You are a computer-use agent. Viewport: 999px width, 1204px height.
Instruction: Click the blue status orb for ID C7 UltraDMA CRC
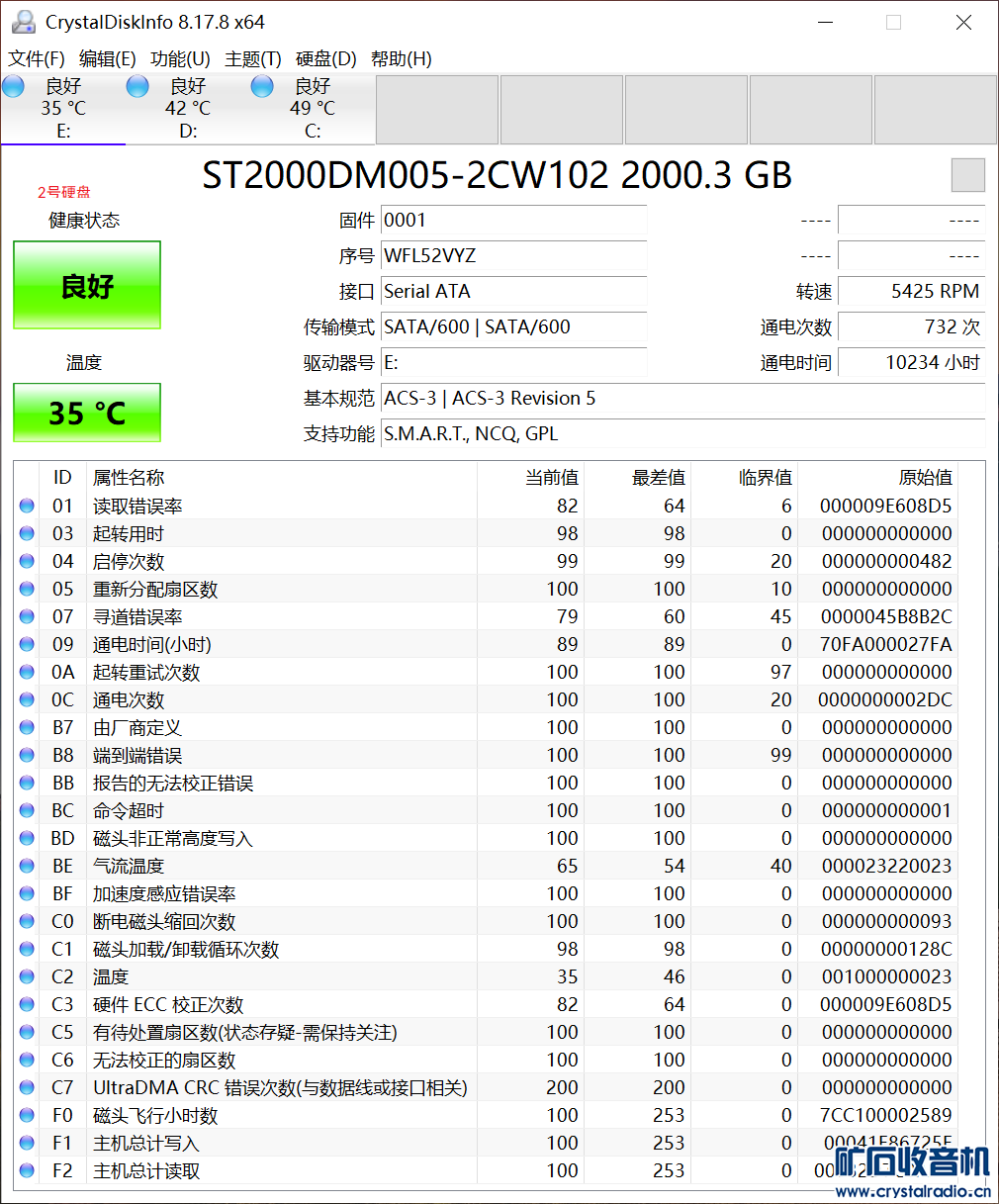pos(26,1087)
